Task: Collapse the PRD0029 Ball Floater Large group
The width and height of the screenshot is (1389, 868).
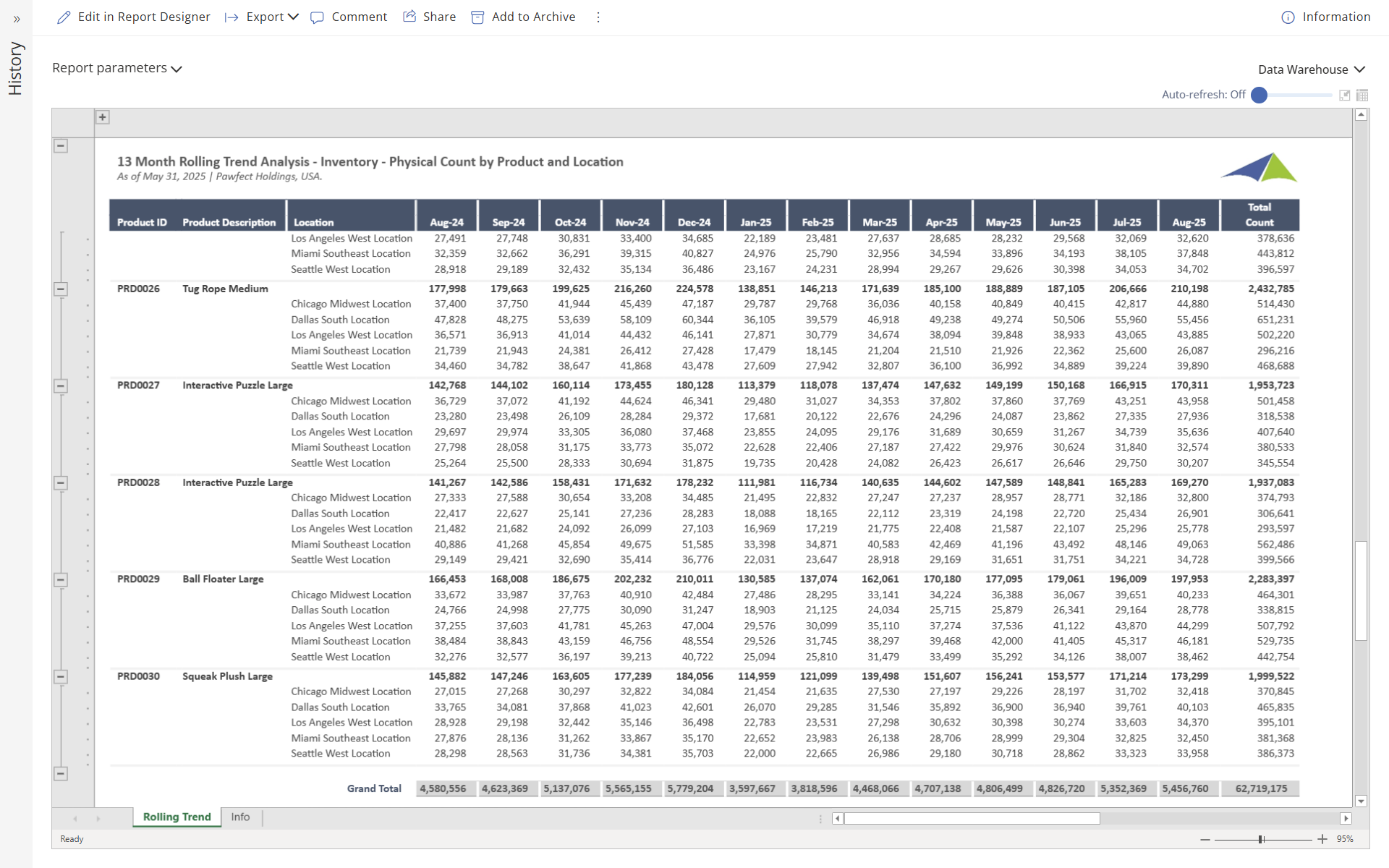Action: (x=61, y=579)
